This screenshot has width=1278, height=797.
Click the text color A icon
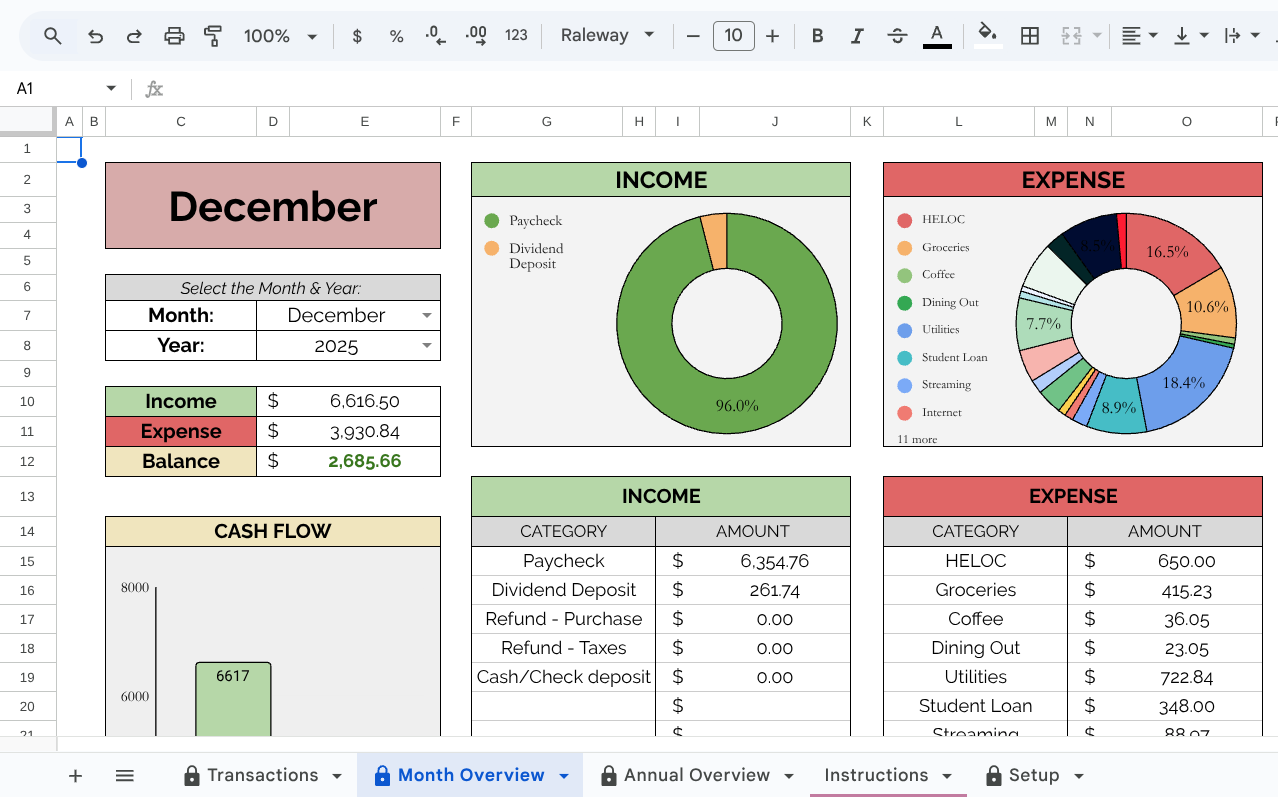(x=937, y=35)
